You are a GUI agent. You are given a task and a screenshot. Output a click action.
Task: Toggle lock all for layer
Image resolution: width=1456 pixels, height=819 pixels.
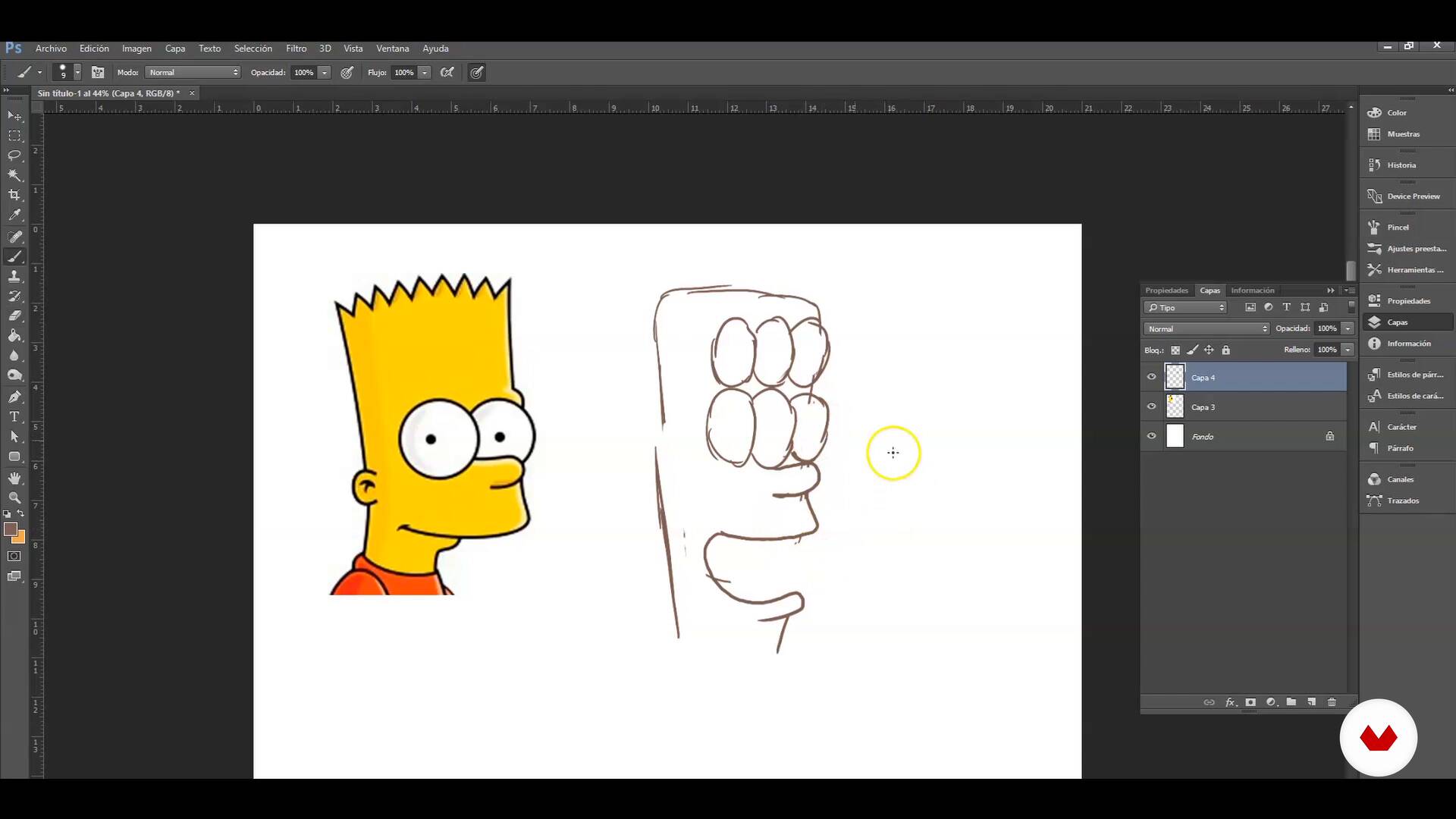(1226, 350)
